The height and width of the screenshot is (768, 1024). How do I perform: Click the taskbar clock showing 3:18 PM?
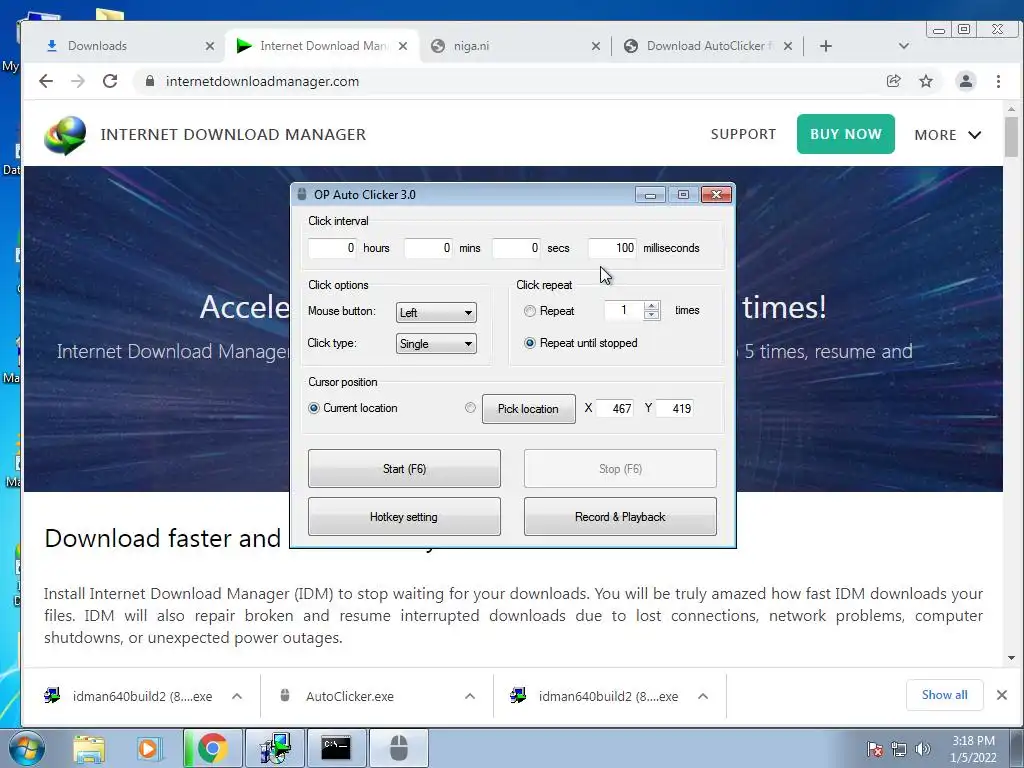pyautogui.click(x=973, y=749)
